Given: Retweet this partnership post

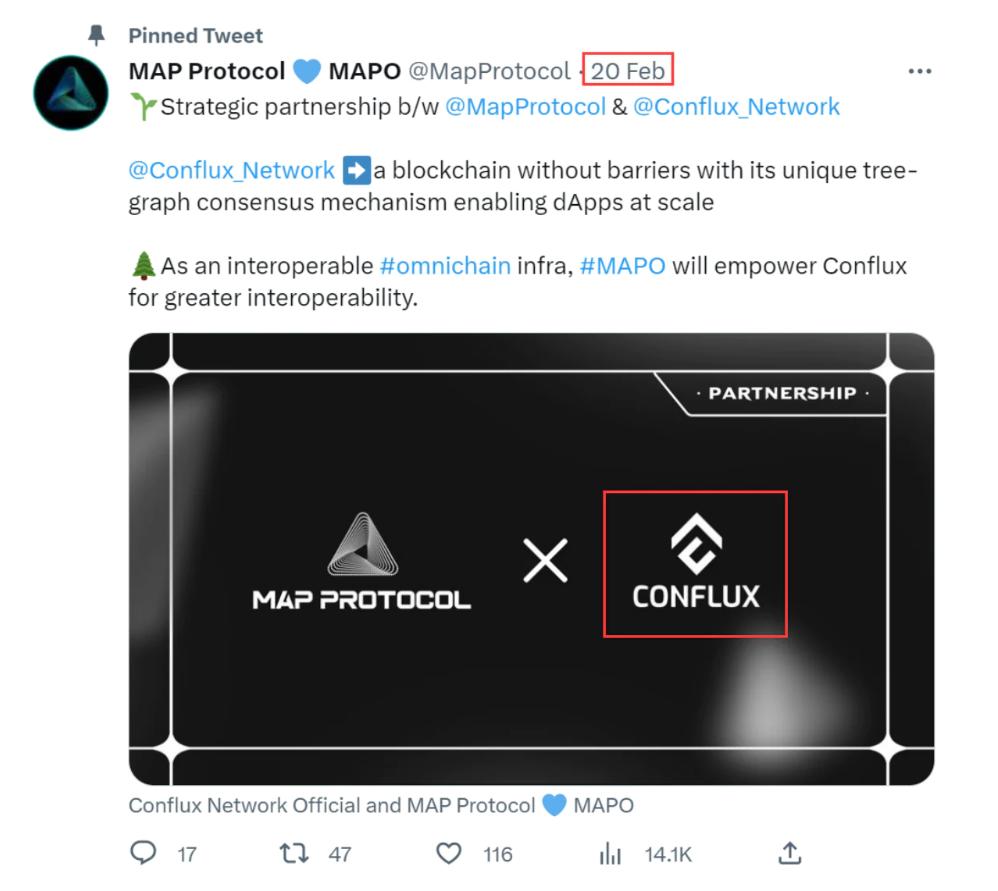Looking at the screenshot, I should [293, 853].
